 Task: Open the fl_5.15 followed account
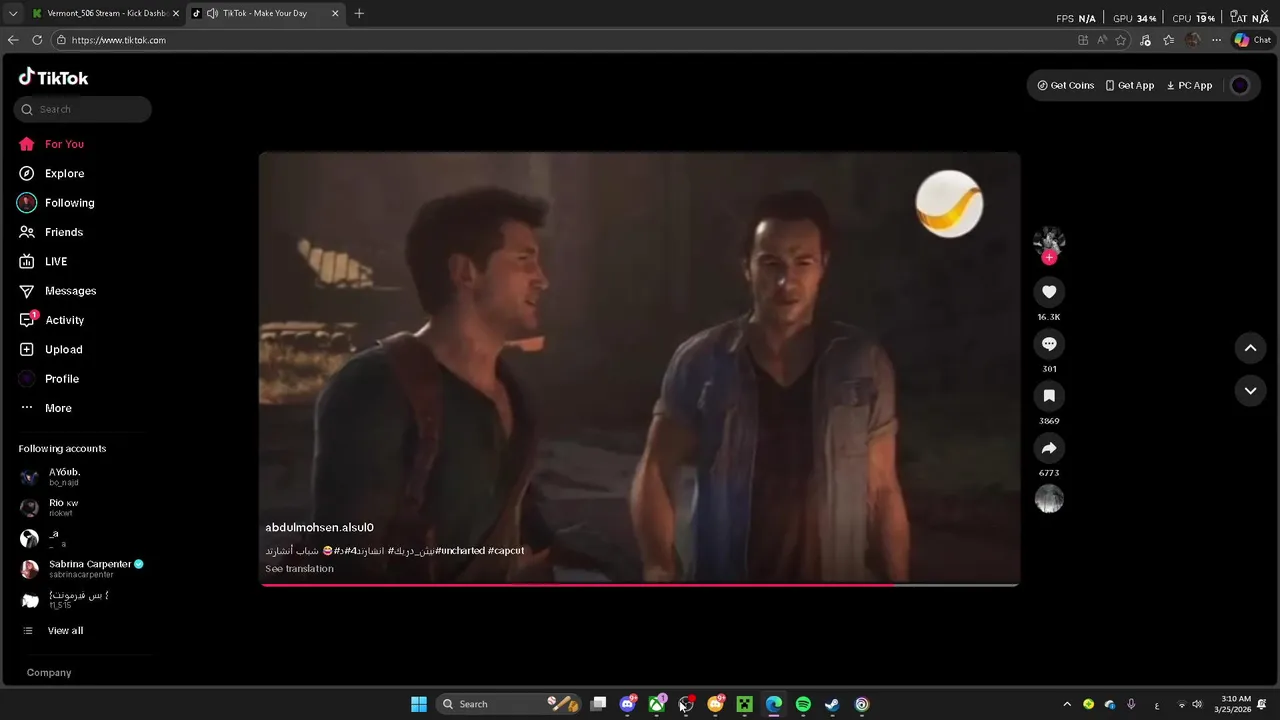65,600
